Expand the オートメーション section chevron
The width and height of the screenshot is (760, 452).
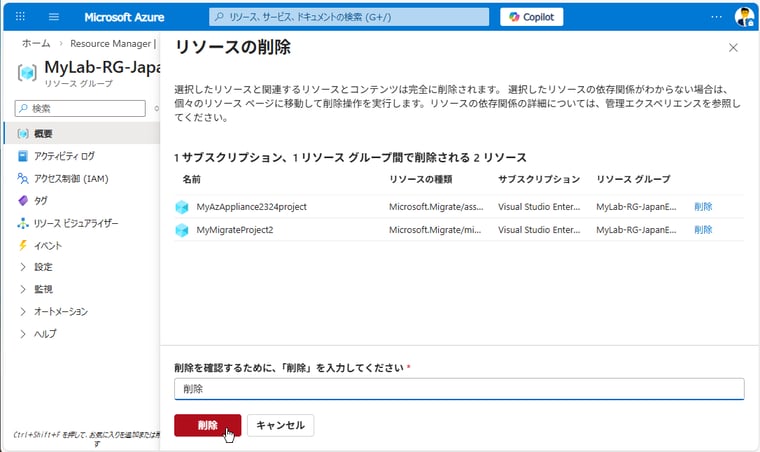click(23, 312)
